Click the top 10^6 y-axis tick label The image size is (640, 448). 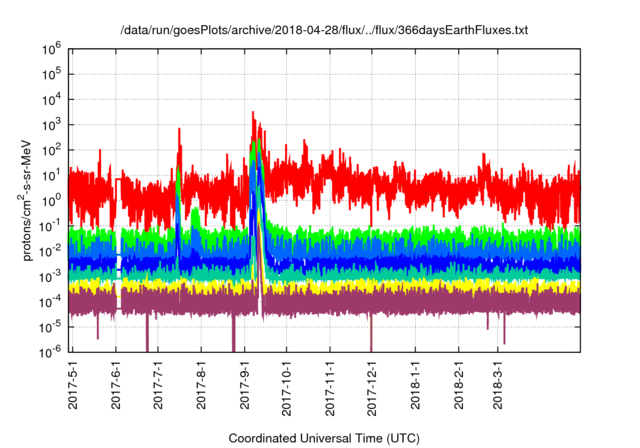tap(52, 48)
